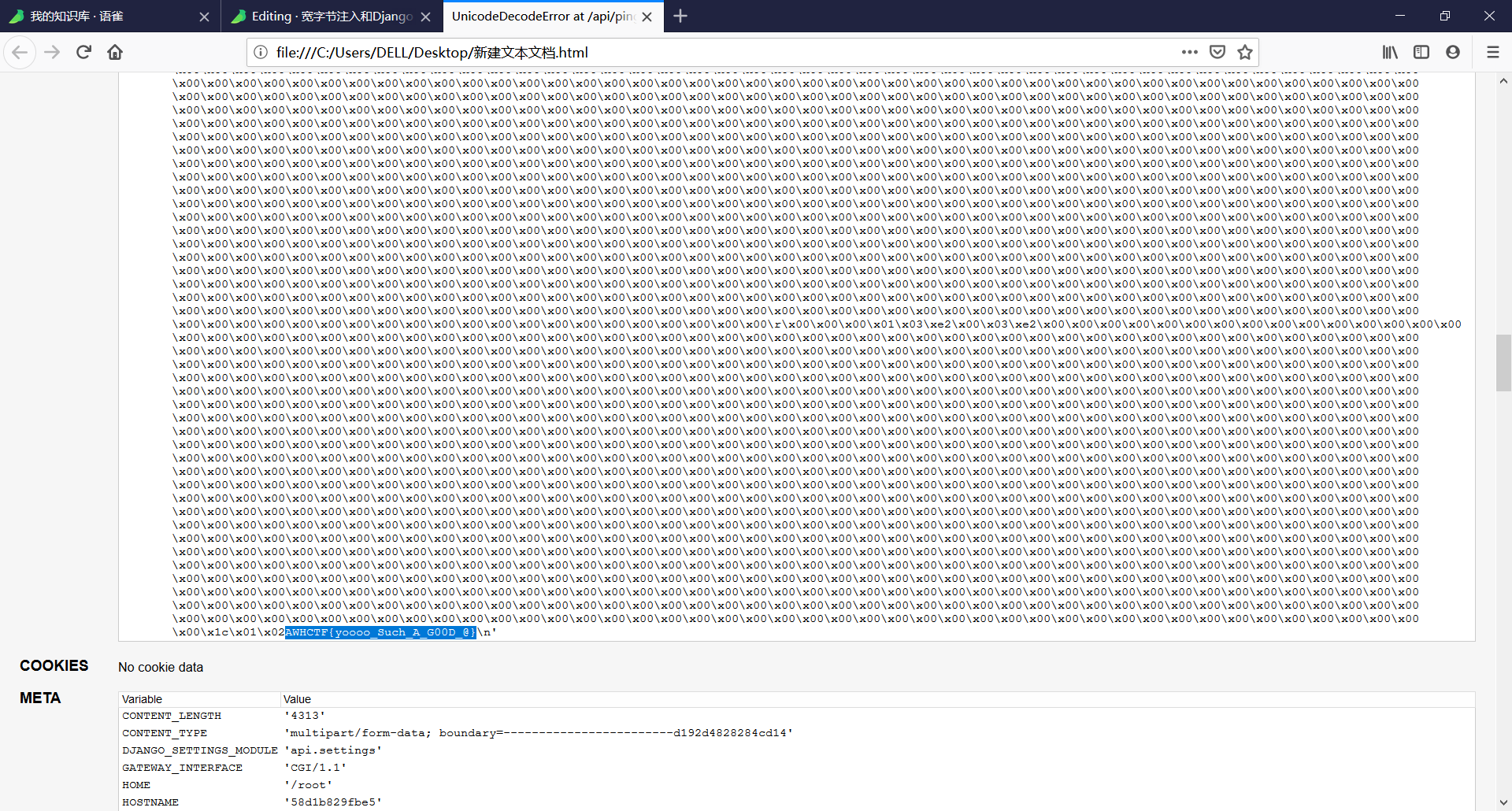Click the Value column header

[297, 699]
